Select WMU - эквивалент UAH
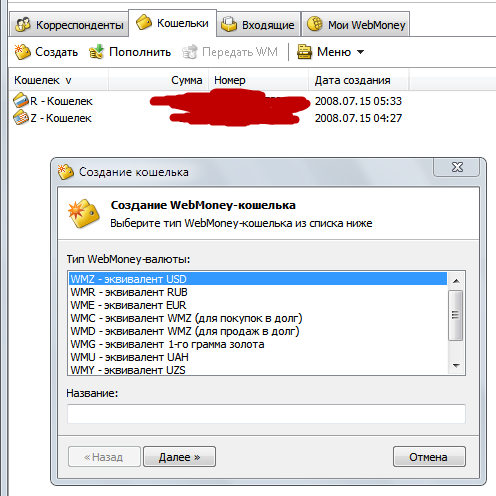496x496 pixels. click(x=258, y=357)
